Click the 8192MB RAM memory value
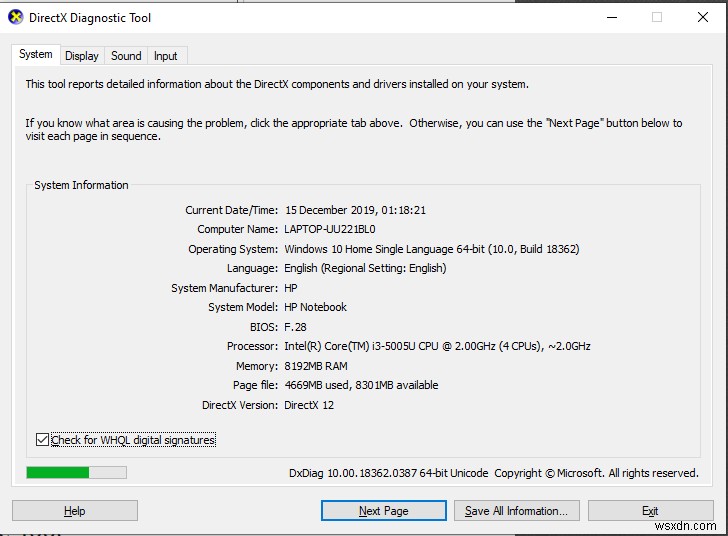 pyautogui.click(x=316, y=366)
